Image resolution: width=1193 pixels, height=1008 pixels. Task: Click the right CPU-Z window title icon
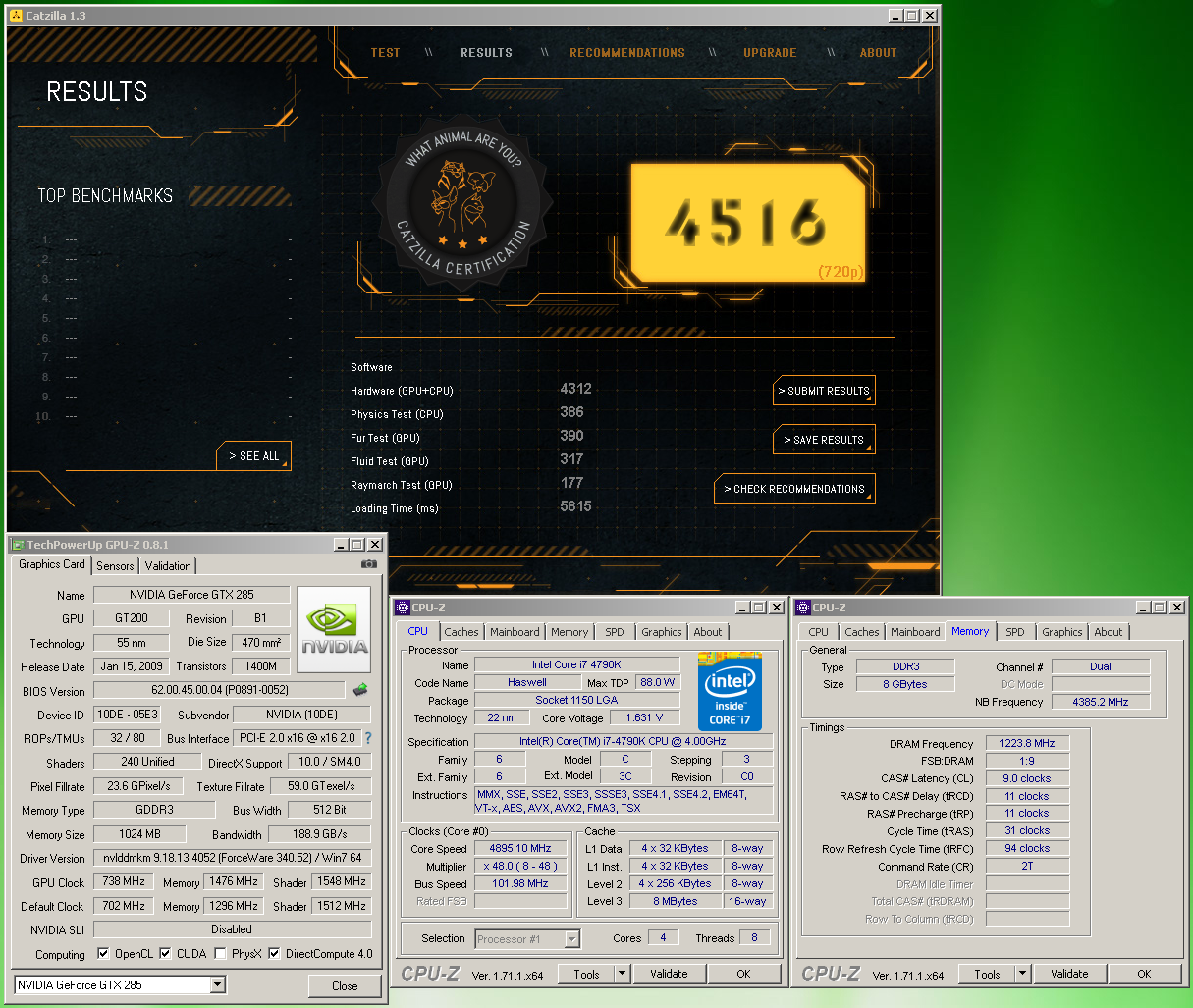coord(803,608)
